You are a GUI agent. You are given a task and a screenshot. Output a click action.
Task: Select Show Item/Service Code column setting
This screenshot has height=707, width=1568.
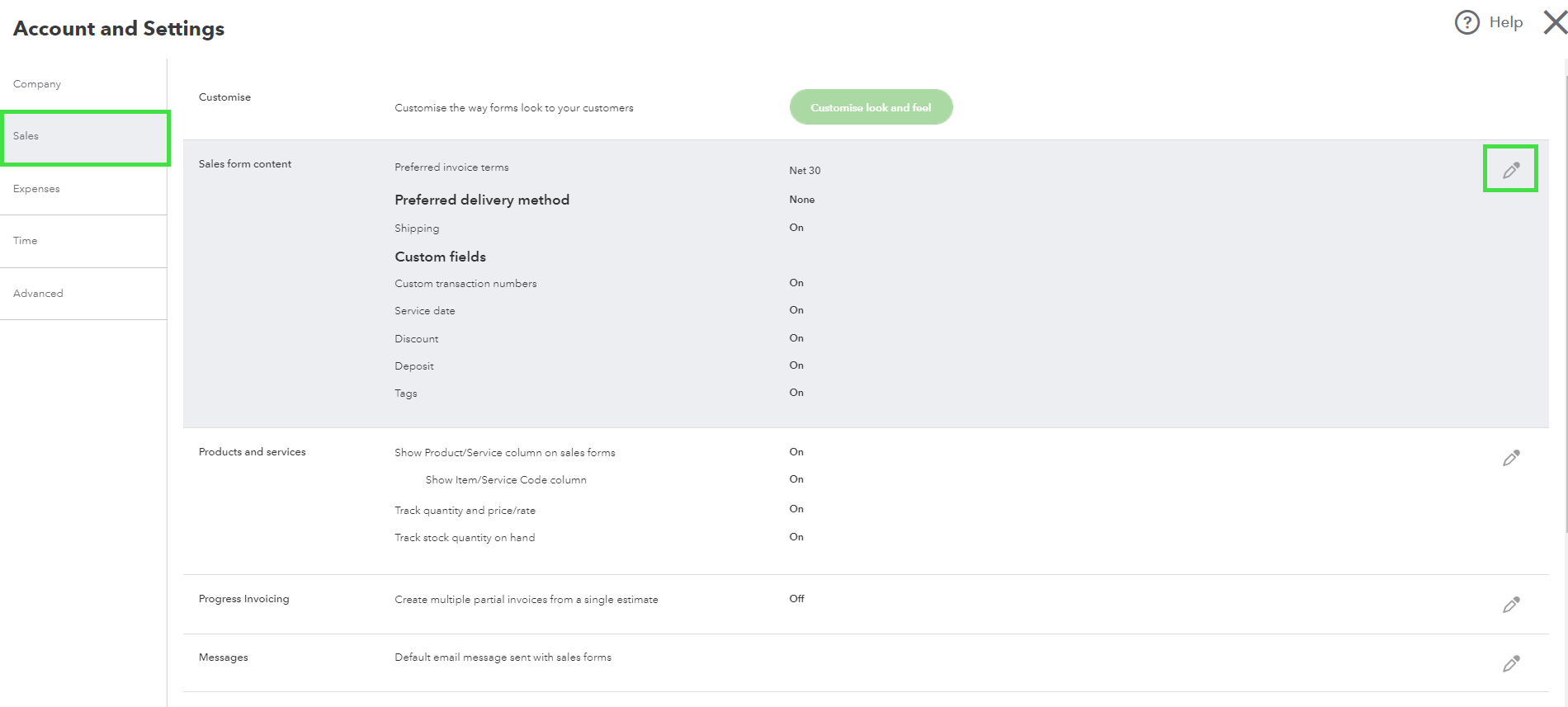point(506,480)
